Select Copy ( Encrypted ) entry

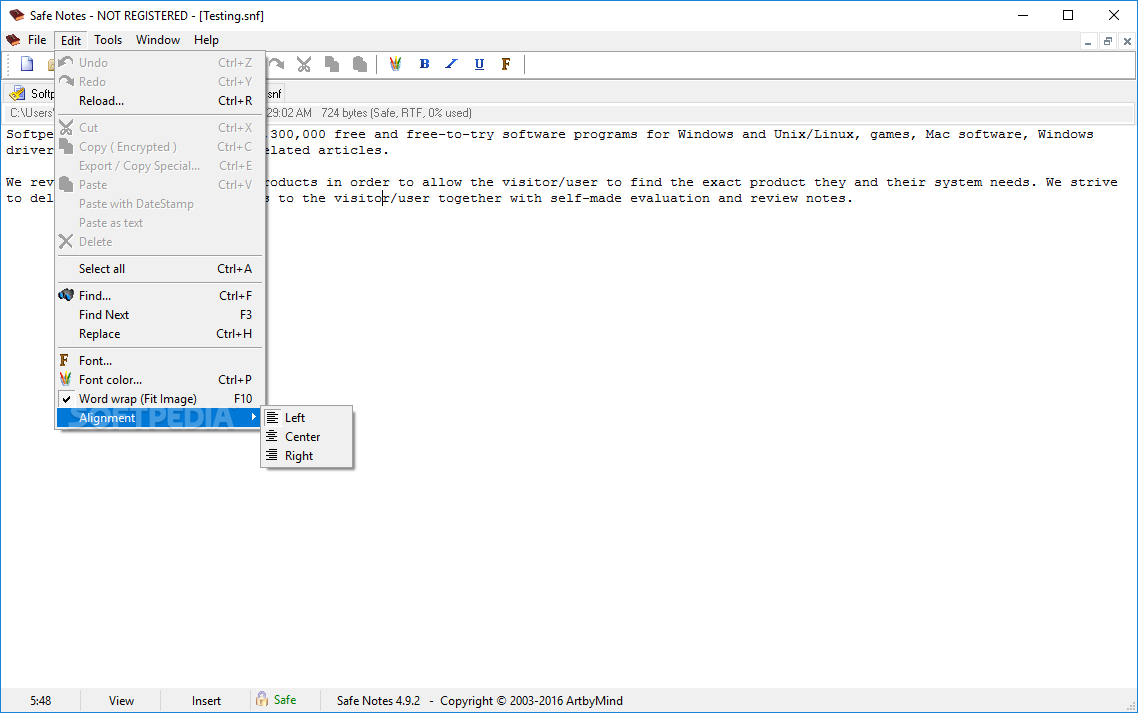pyautogui.click(x=160, y=147)
